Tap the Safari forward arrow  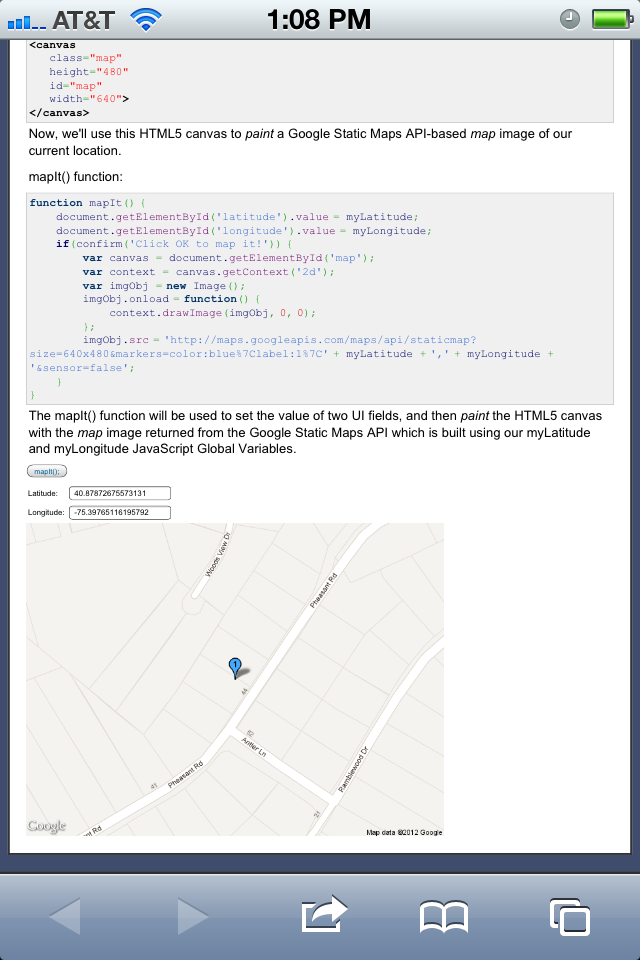193,916
